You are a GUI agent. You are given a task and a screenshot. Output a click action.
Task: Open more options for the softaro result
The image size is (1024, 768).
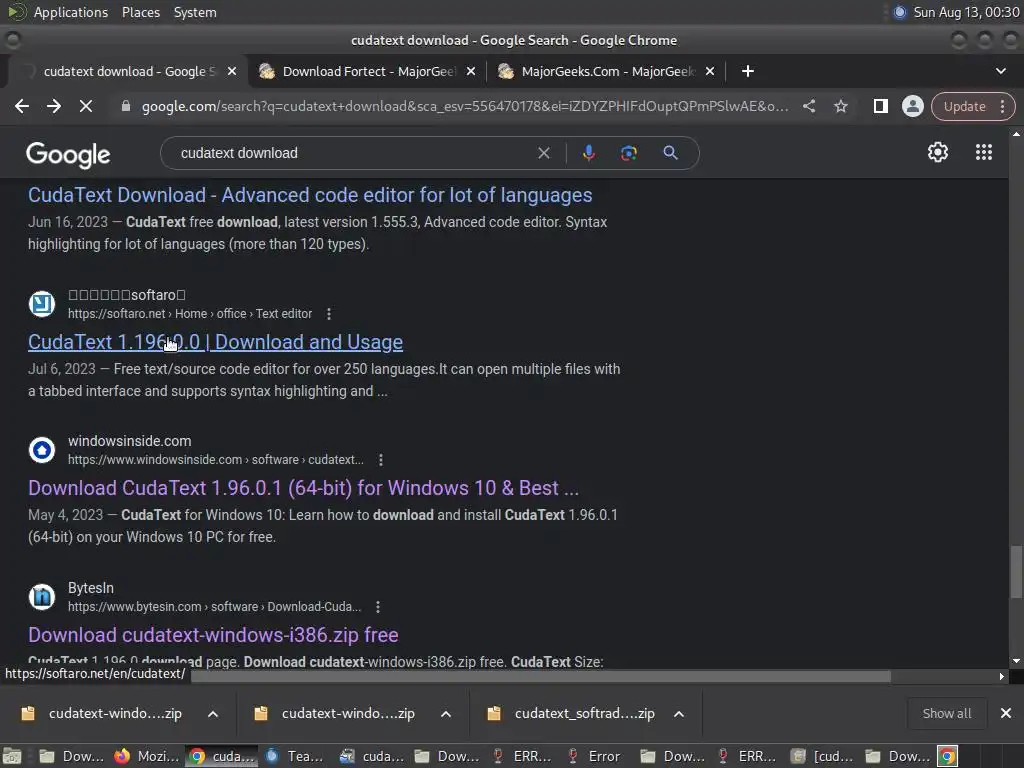328,314
